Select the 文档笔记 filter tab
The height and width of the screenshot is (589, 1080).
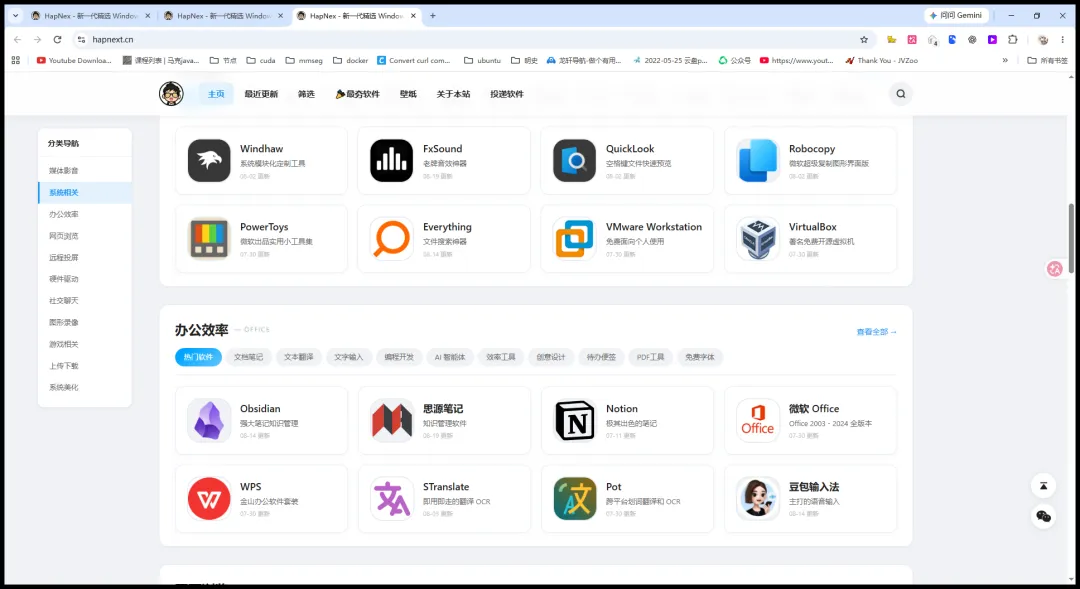249,357
